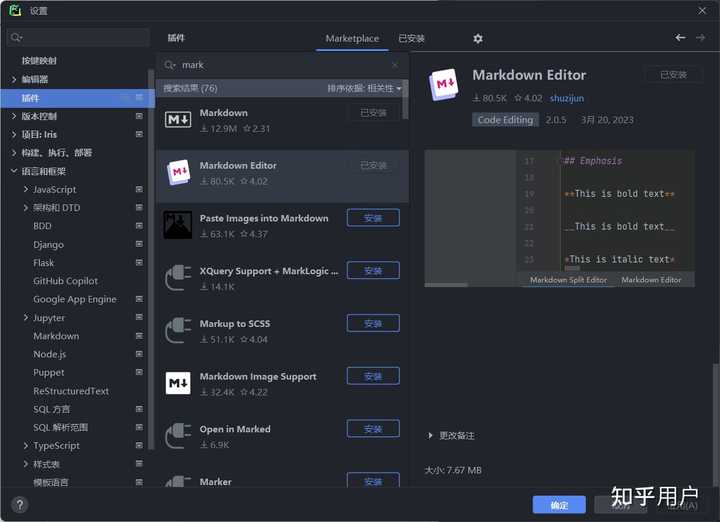Click the project-level icon beside 版本控制
This screenshot has height=522, width=720.
(x=139, y=116)
